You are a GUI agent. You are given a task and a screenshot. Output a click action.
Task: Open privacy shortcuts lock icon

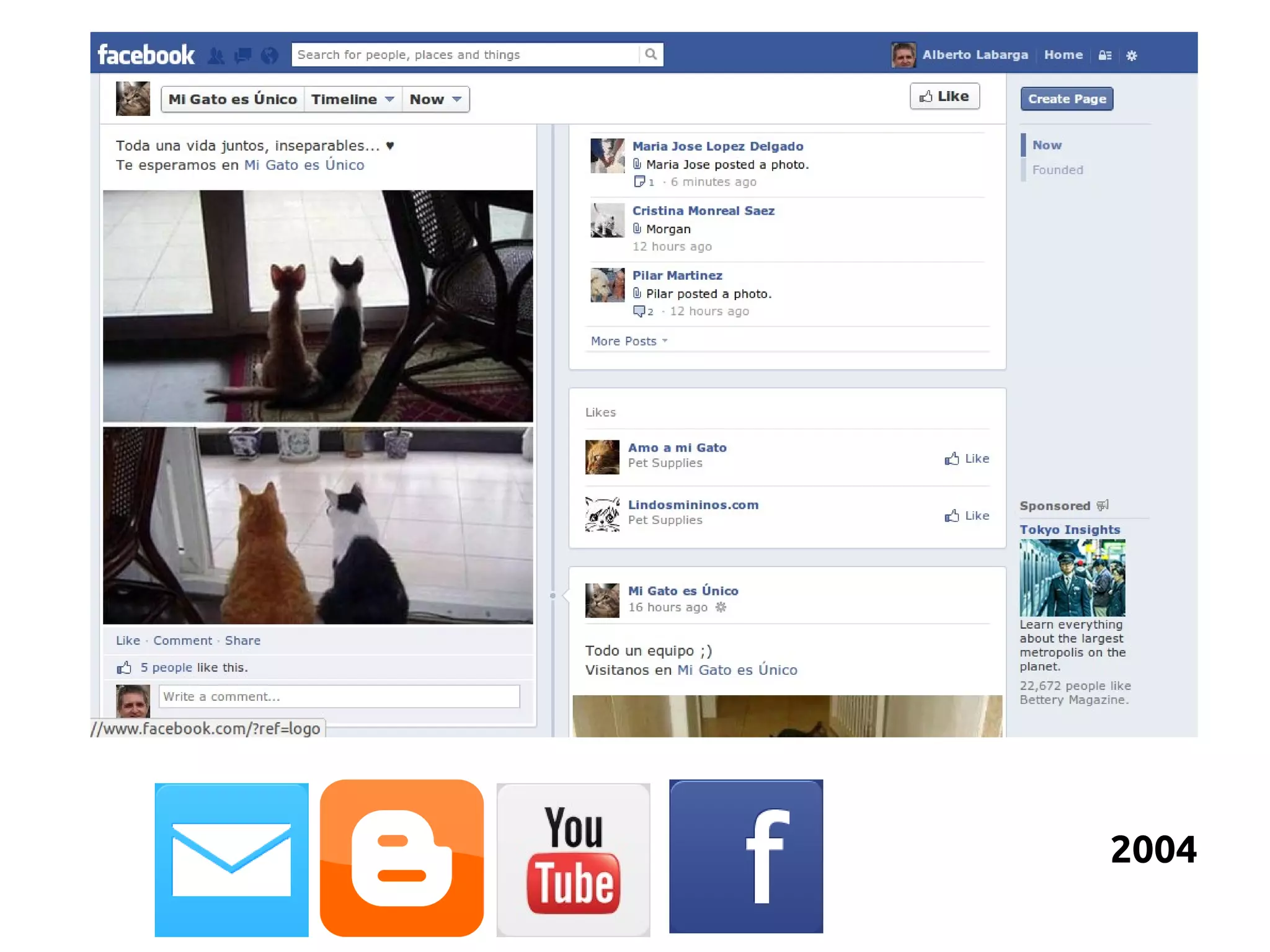1104,55
